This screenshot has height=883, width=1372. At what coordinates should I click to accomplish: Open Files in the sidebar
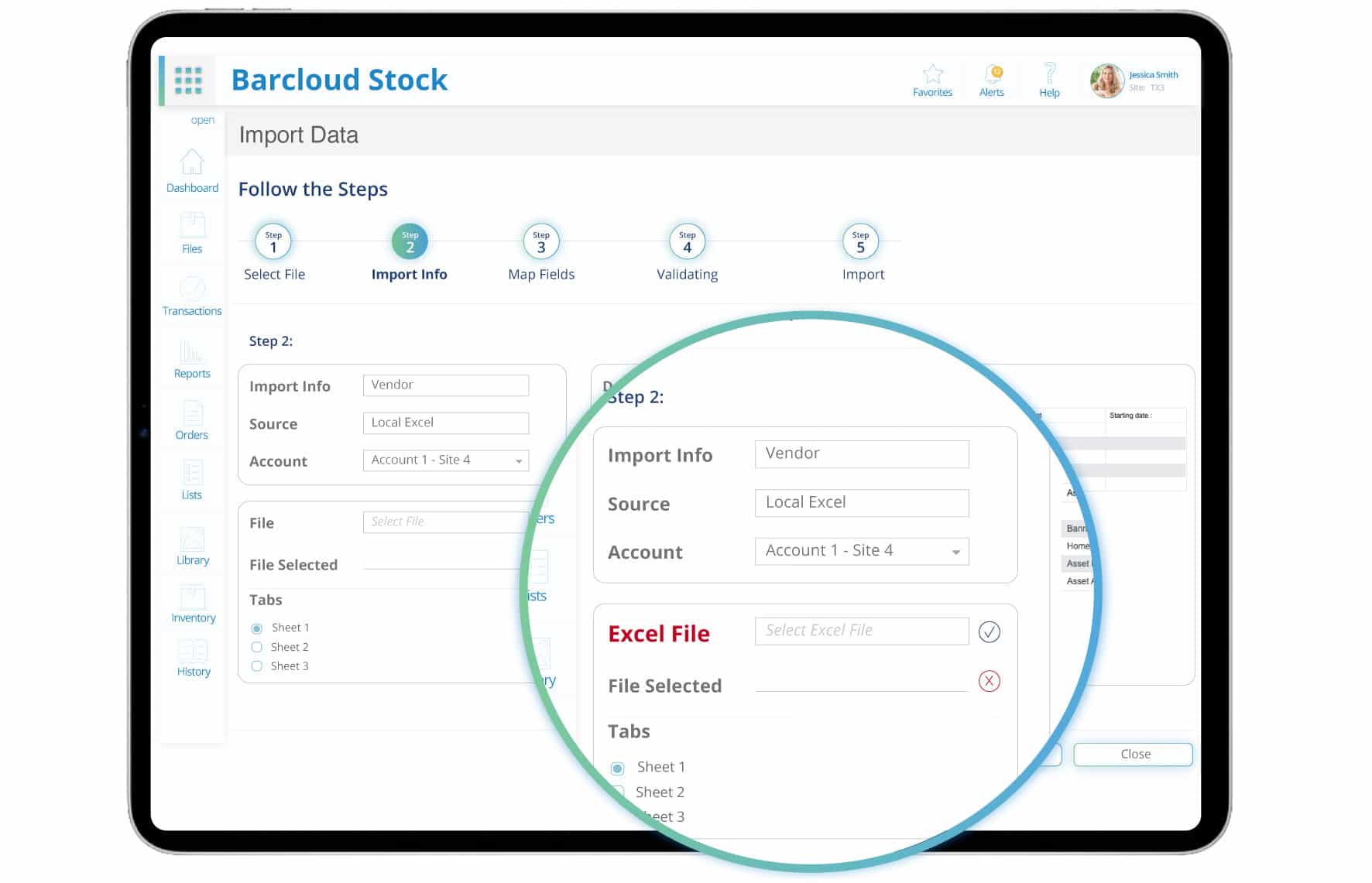tap(192, 233)
